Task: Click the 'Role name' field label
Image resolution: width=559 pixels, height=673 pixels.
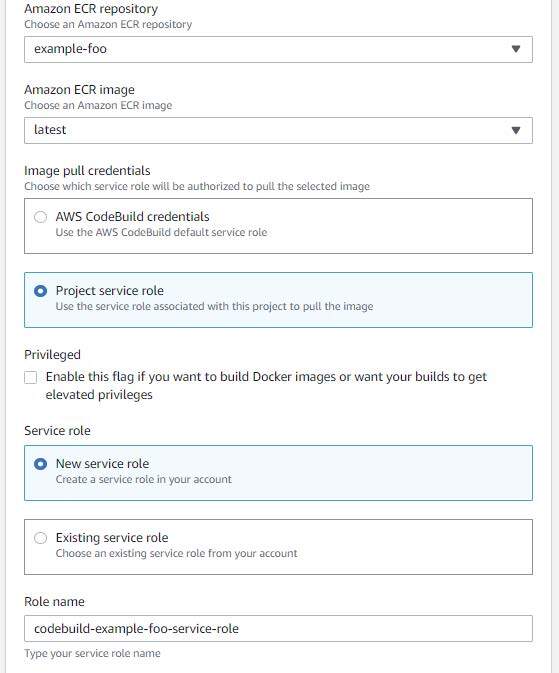Action: click(x=54, y=601)
